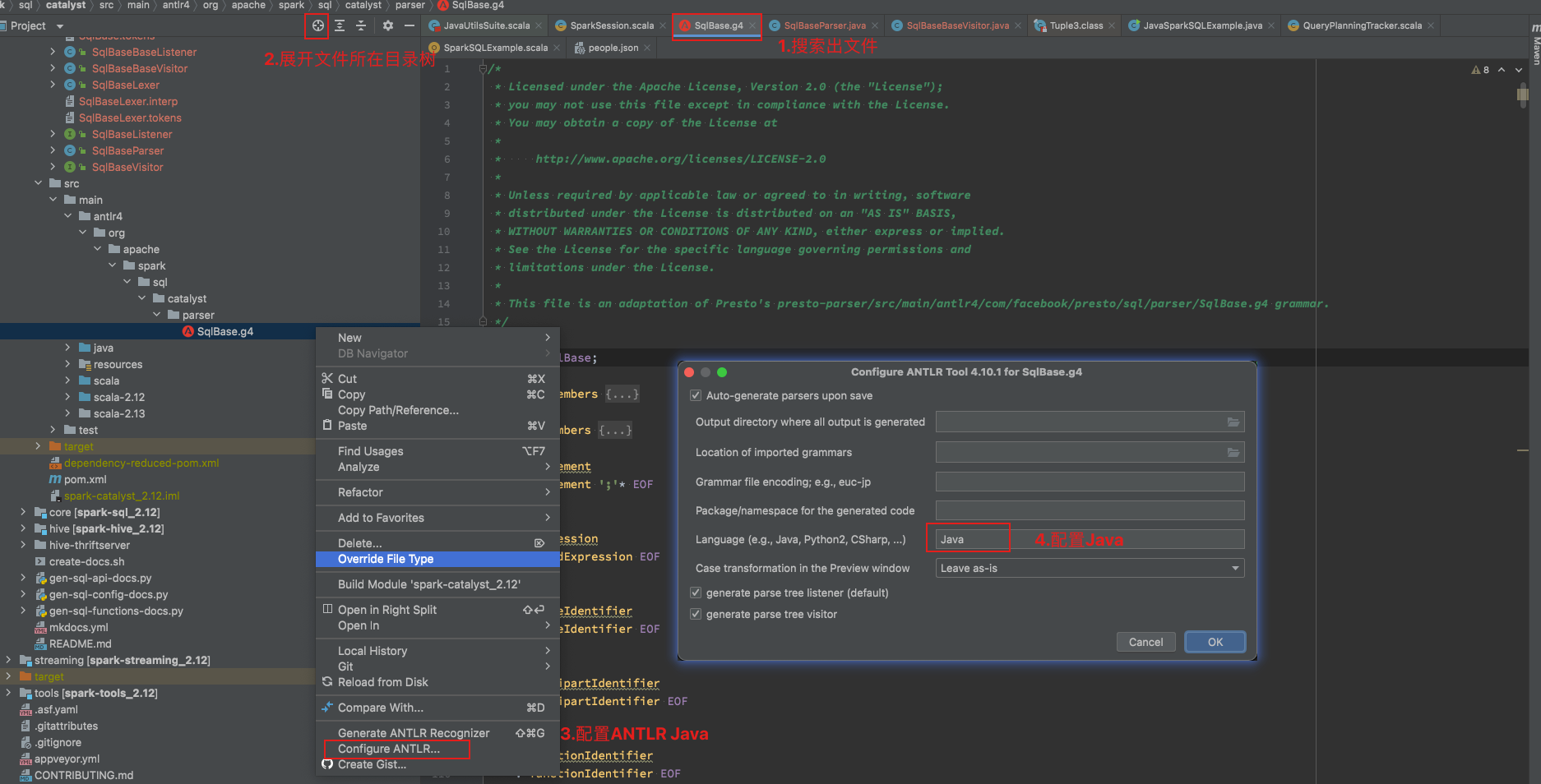Open Local History submenu
1541x784 pixels.
point(437,651)
